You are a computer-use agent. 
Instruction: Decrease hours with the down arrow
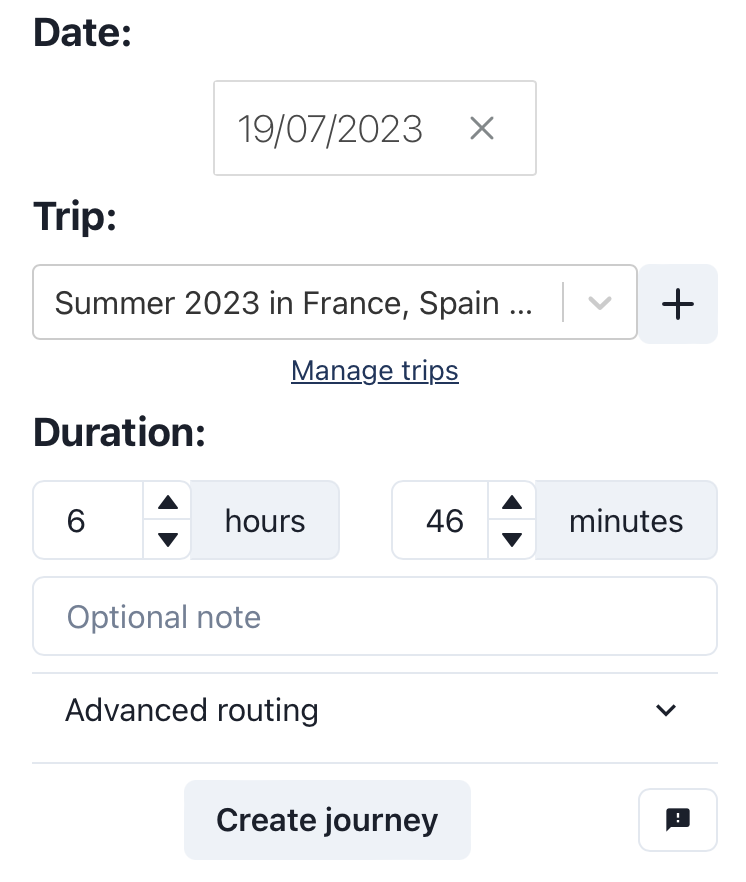tap(168, 540)
